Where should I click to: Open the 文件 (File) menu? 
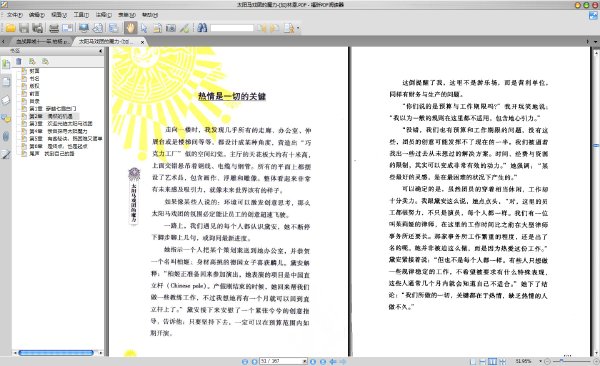pyautogui.click(x=15, y=15)
